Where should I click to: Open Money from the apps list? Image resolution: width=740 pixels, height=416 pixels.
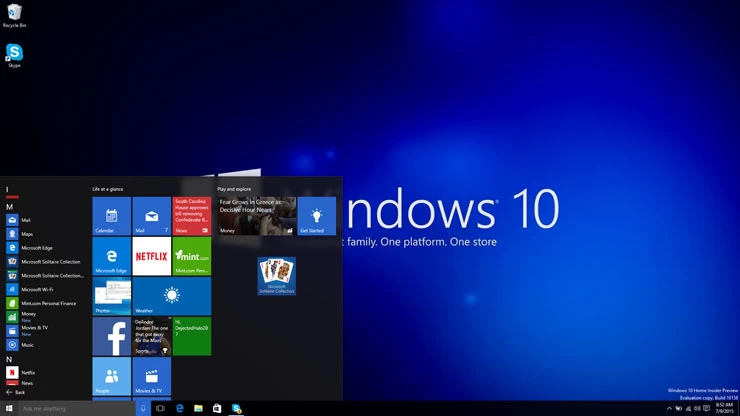[45, 317]
